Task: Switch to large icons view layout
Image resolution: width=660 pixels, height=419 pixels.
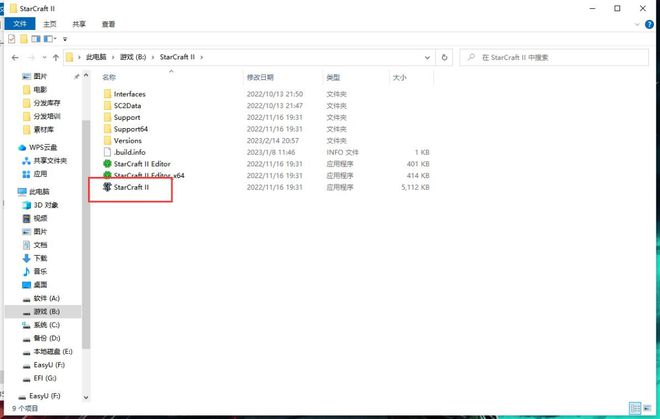Action: click(647, 408)
